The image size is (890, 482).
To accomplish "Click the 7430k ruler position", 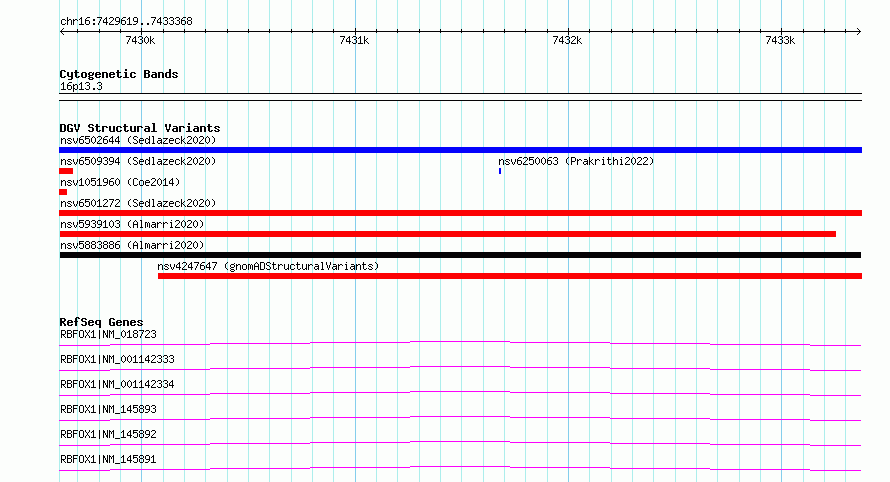I will tap(140, 40).
